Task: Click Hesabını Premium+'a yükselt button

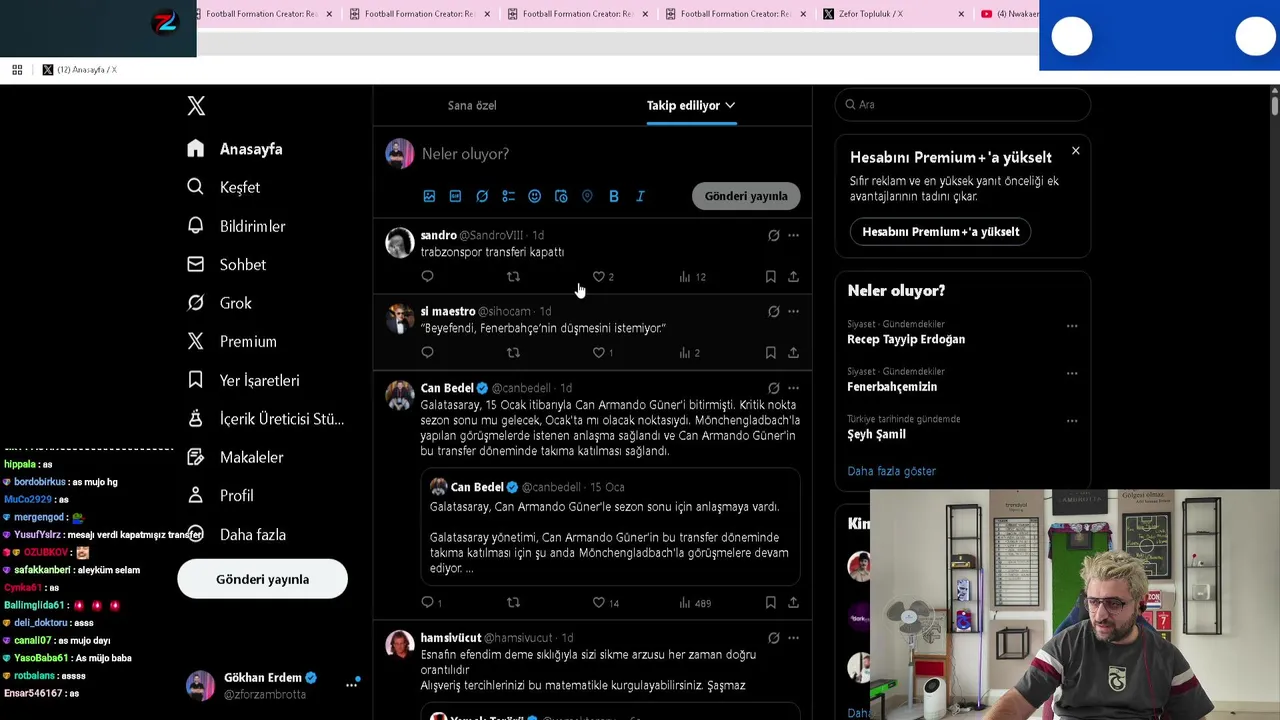Action: pyautogui.click(x=940, y=231)
